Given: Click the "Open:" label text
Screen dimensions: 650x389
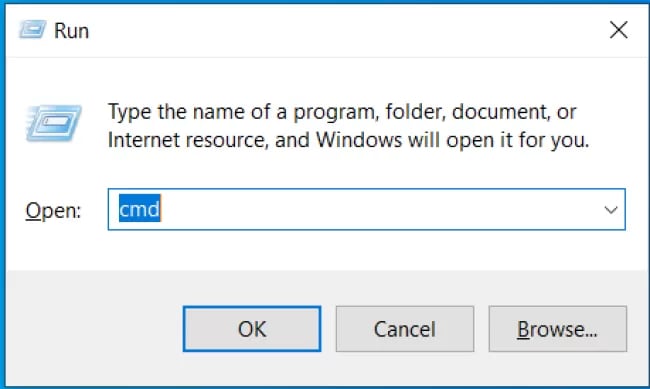Looking at the screenshot, I should click(53, 211).
